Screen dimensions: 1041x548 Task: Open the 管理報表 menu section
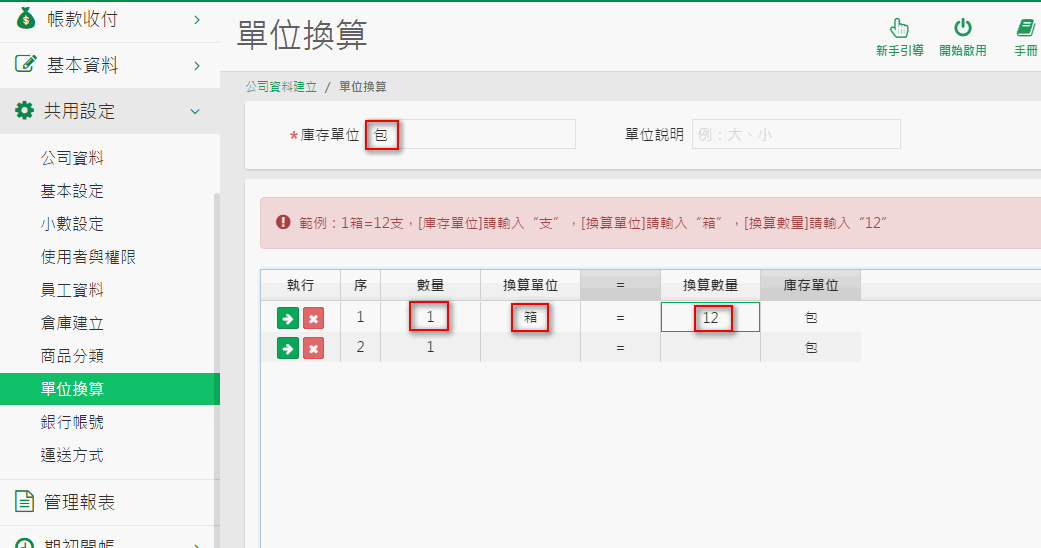click(110, 502)
